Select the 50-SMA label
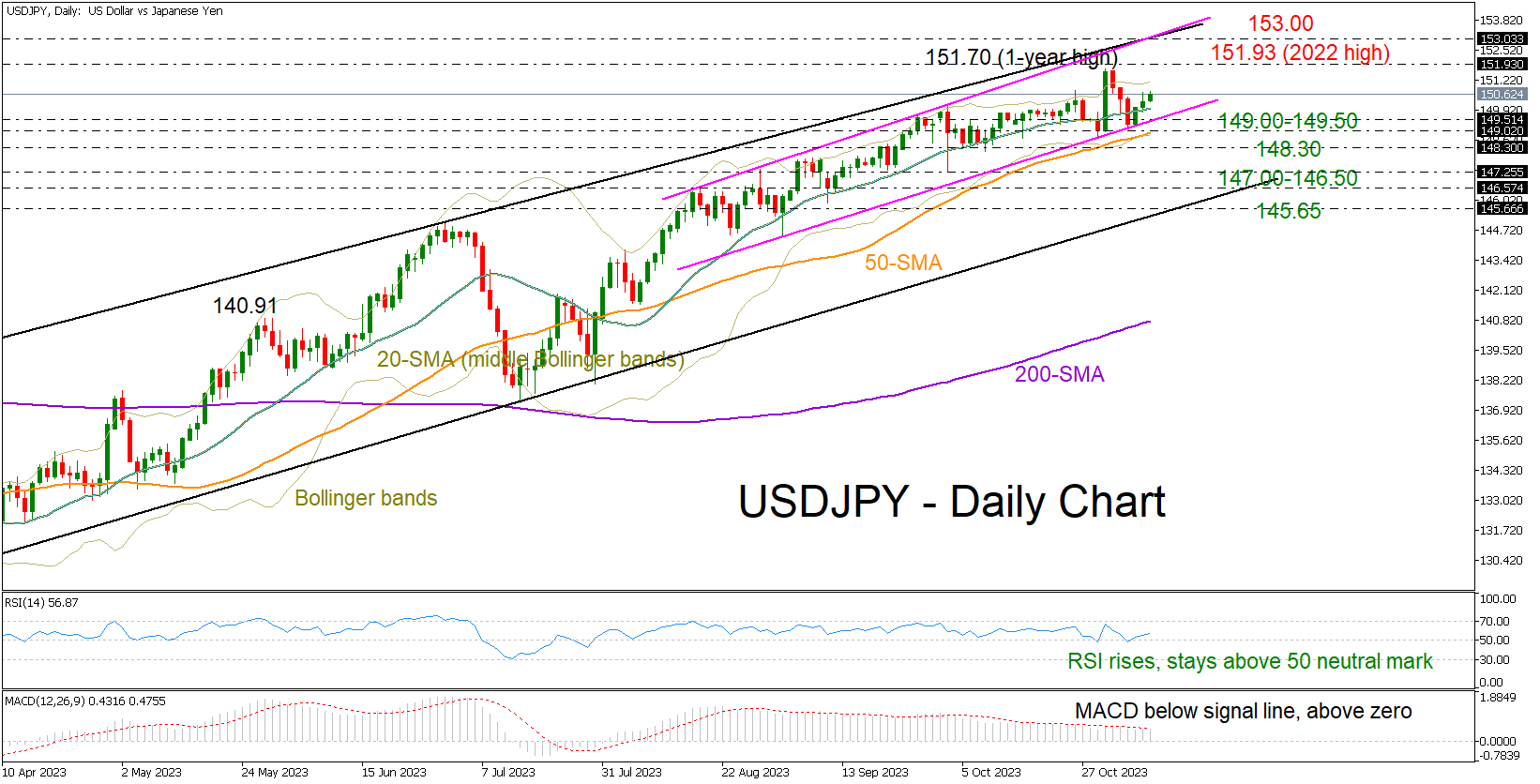 903,263
